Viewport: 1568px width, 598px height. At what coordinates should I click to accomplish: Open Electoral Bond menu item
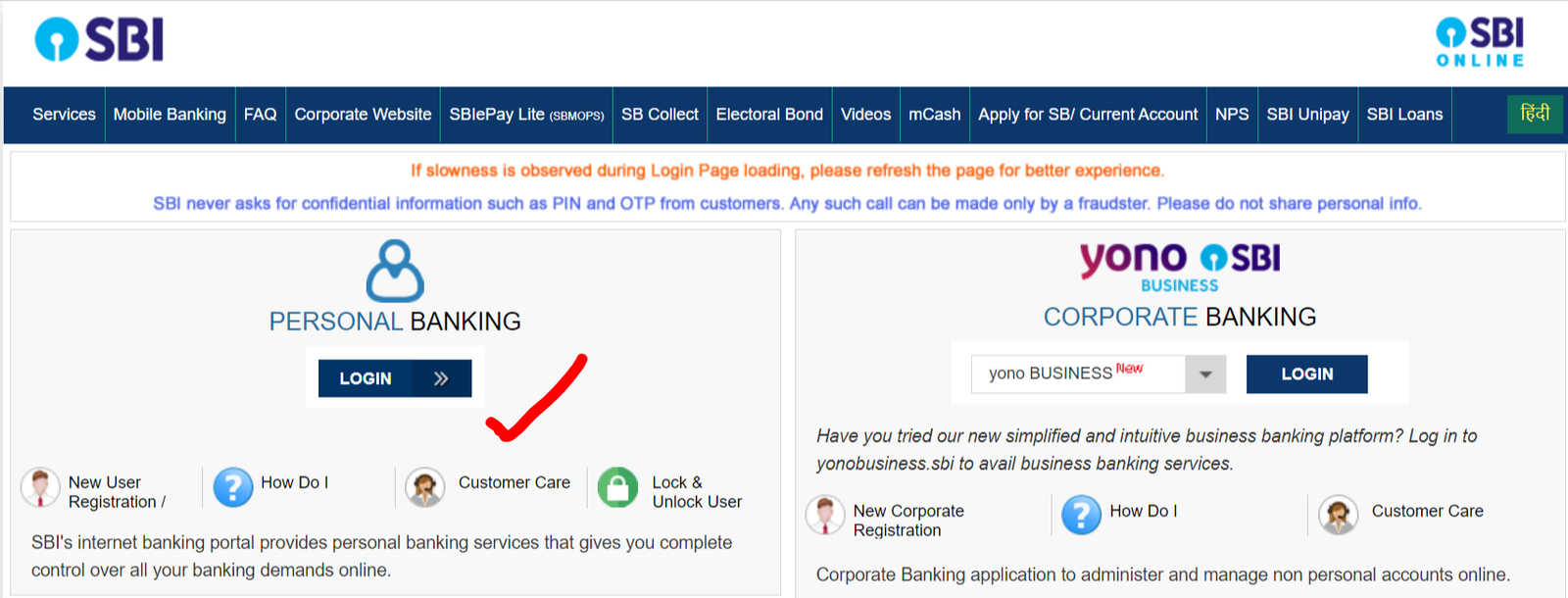tap(769, 115)
